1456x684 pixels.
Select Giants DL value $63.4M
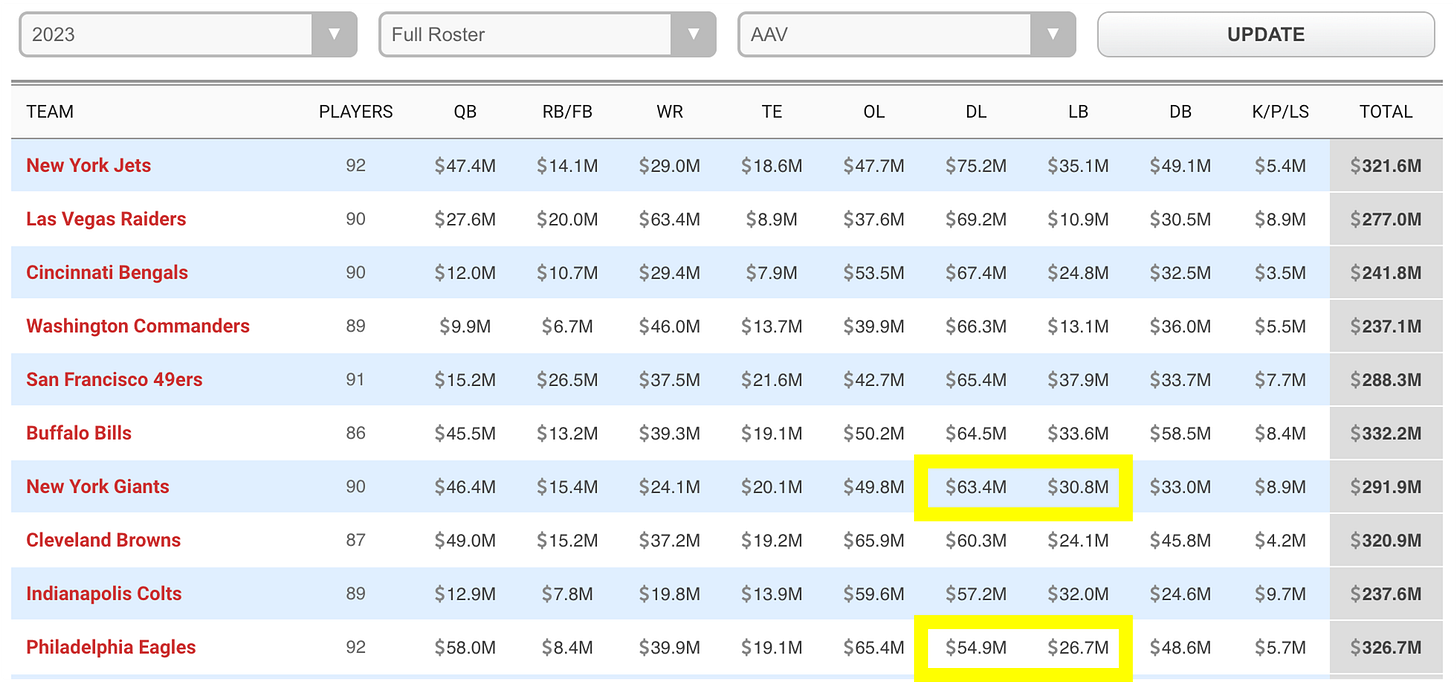point(976,487)
